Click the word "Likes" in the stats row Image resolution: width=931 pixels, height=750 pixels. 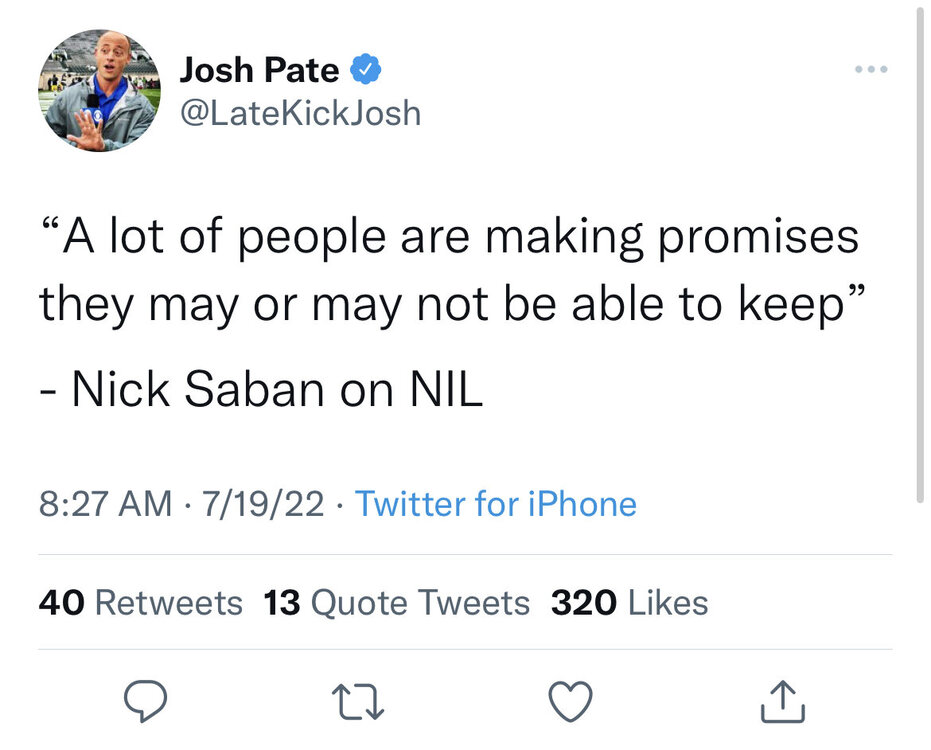click(668, 603)
